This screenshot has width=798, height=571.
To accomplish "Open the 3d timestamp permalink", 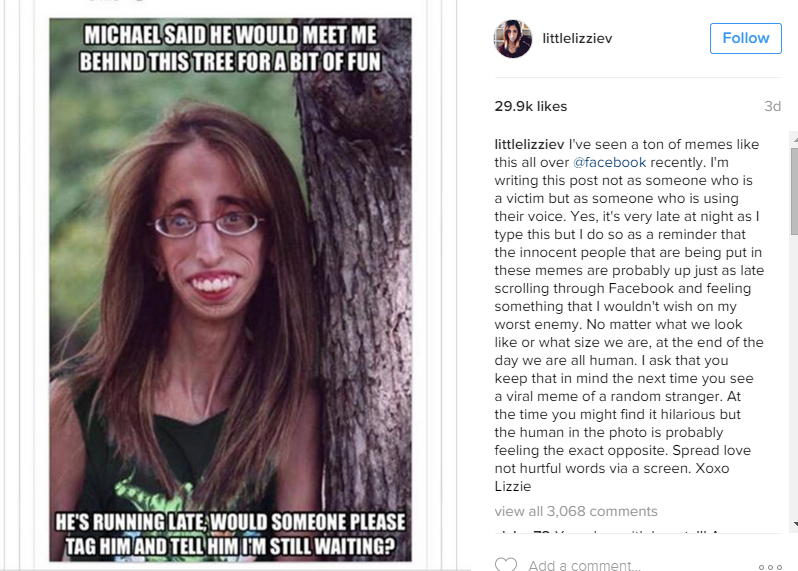I will point(772,106).
